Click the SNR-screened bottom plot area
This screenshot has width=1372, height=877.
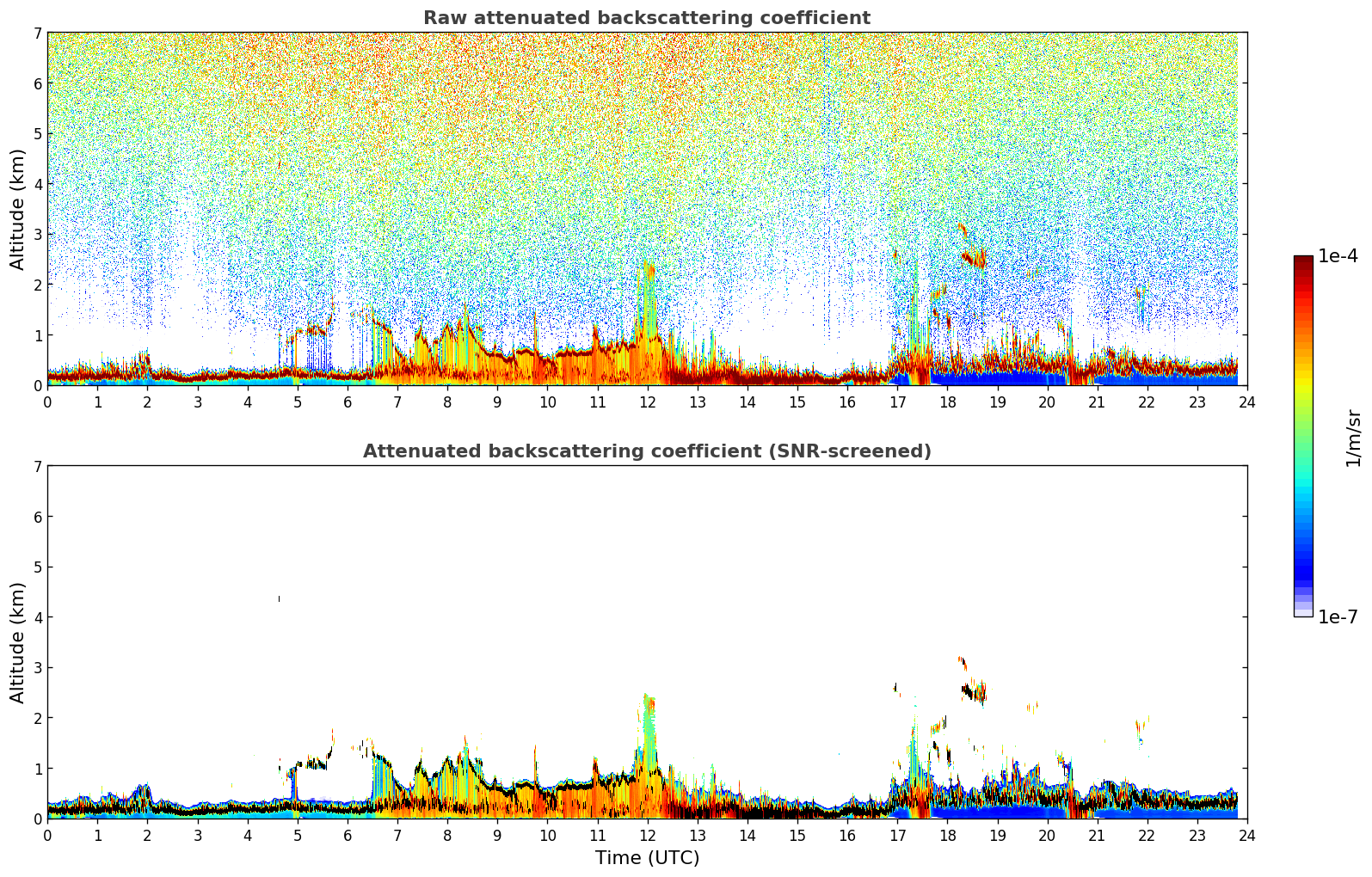[x=647, y=642]
